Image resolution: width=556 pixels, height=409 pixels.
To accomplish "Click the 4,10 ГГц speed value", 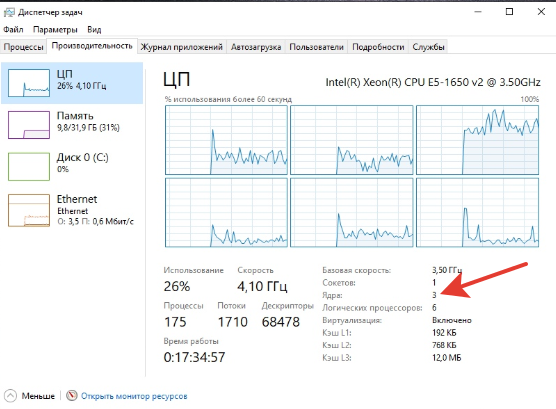I will [x=262, y=286].
